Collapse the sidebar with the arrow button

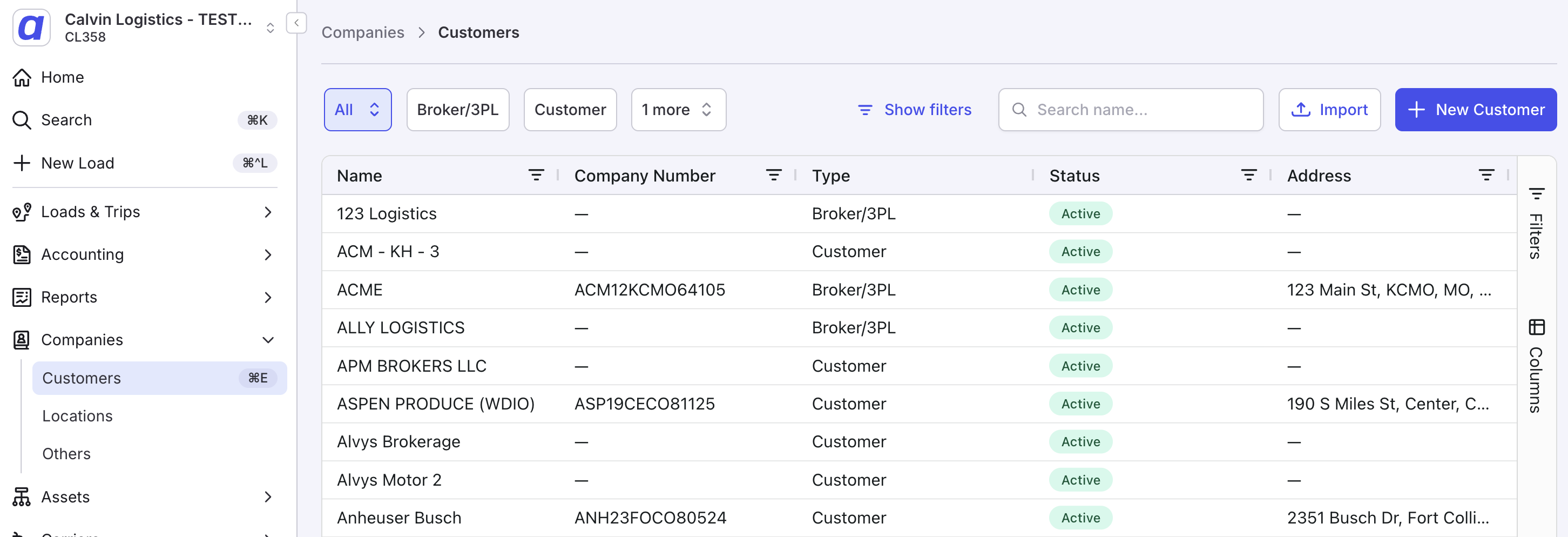point(296,23)
